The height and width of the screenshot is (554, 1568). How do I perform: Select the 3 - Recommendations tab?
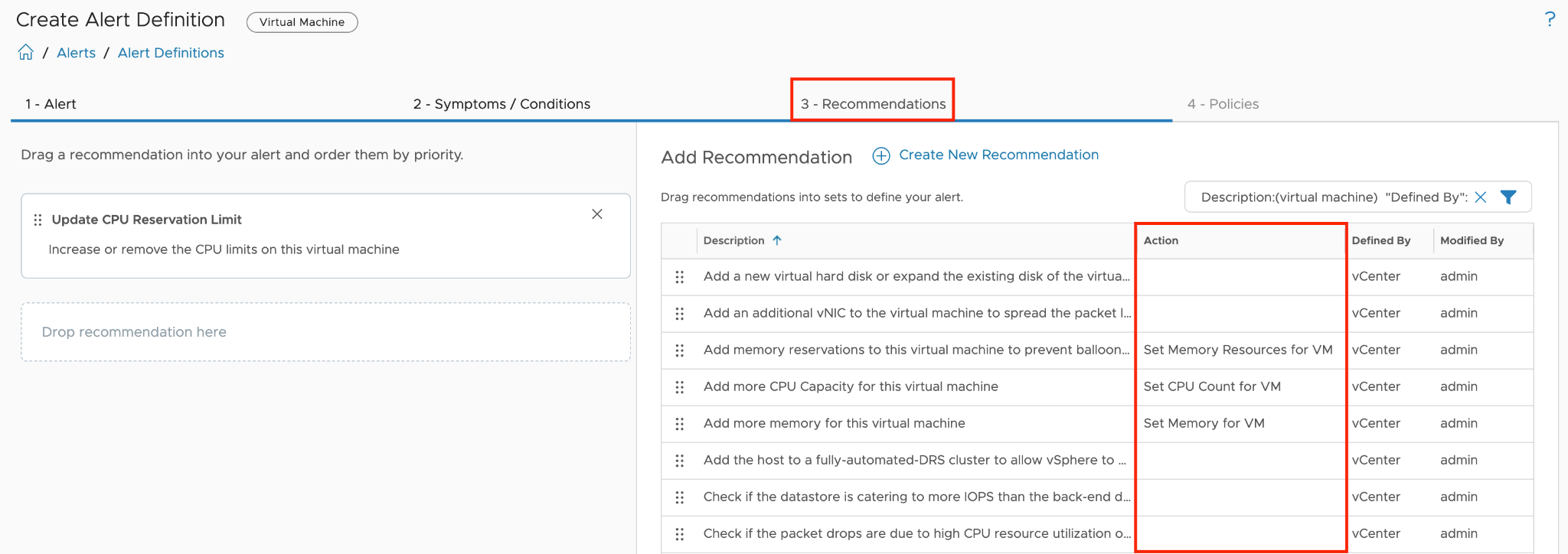873,104
